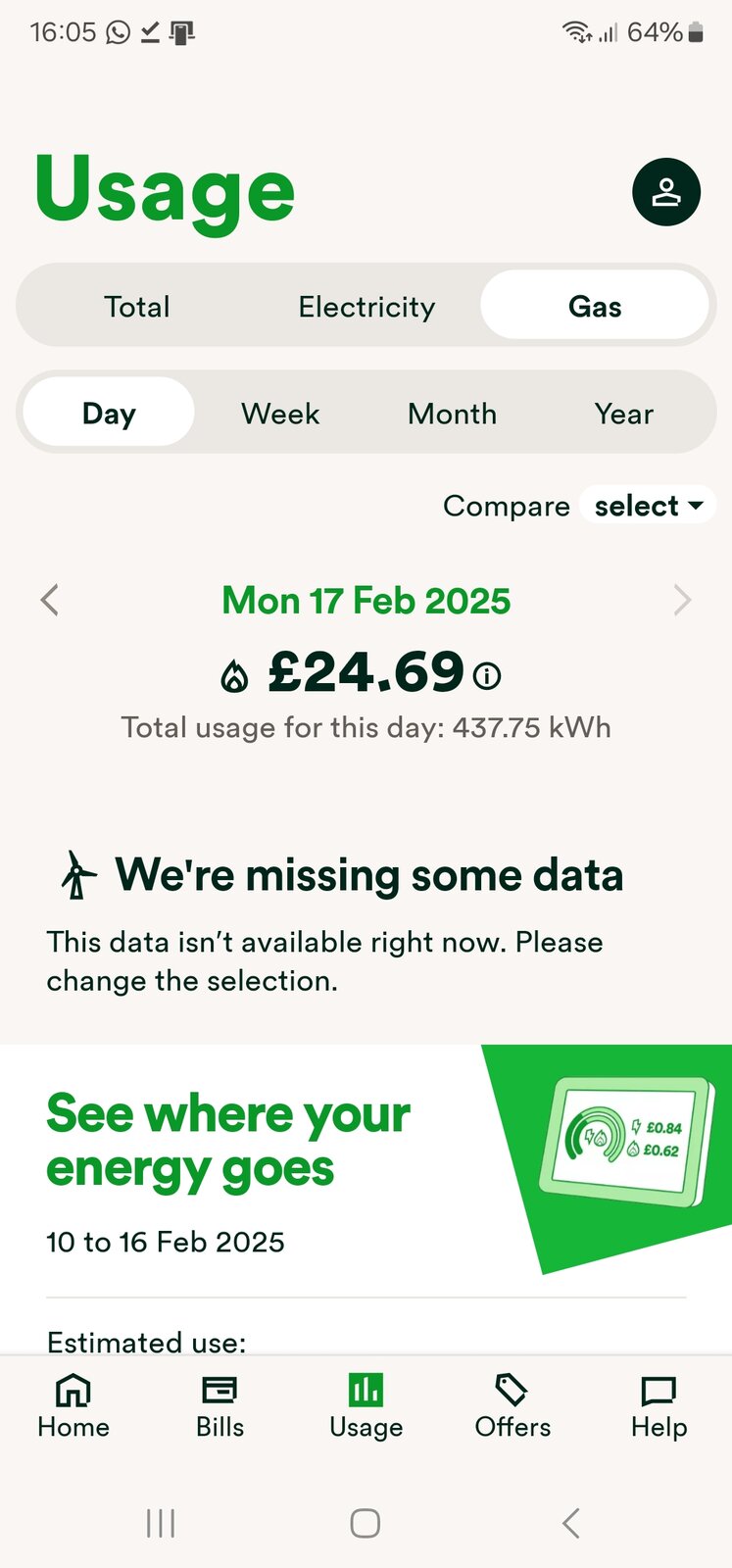
Task: Go to next day with right chevron
Action: [682, 600]
